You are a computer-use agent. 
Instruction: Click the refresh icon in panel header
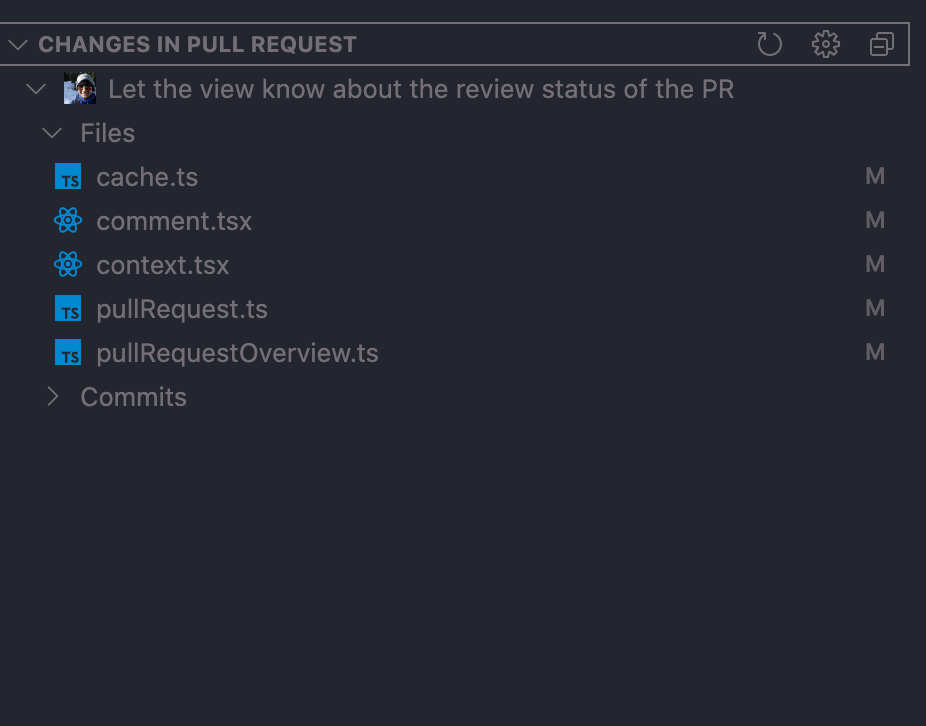tap(769, 44)
